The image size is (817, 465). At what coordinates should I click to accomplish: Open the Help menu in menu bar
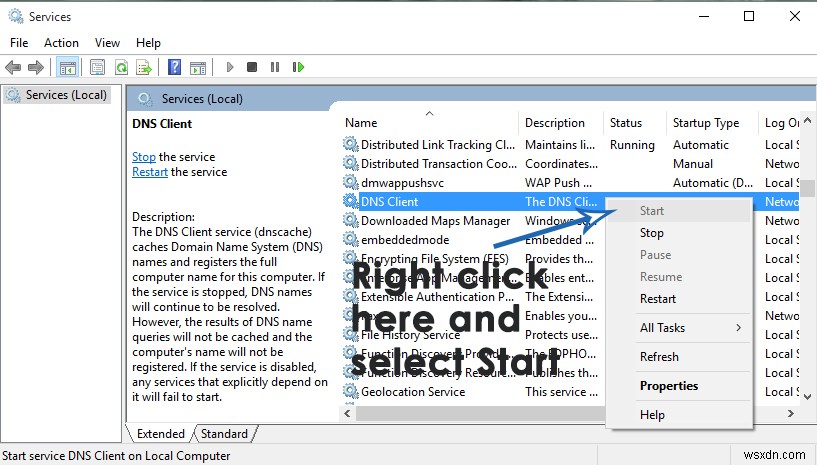(x=148, y=43)
